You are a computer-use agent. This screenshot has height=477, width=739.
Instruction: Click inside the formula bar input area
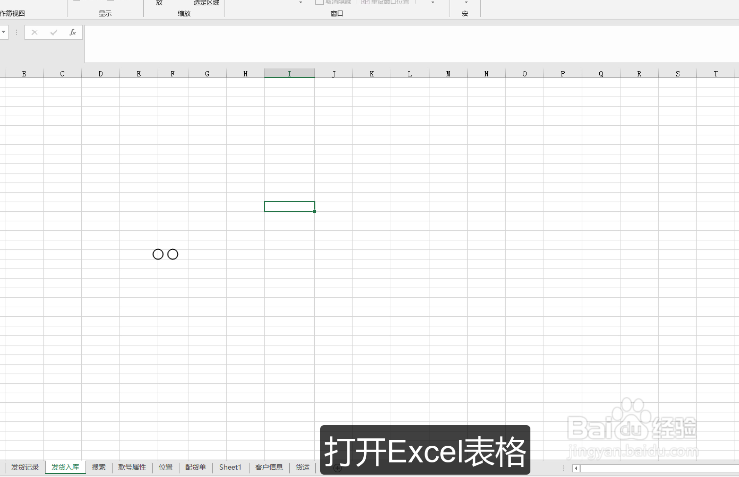tap(411, 44)
